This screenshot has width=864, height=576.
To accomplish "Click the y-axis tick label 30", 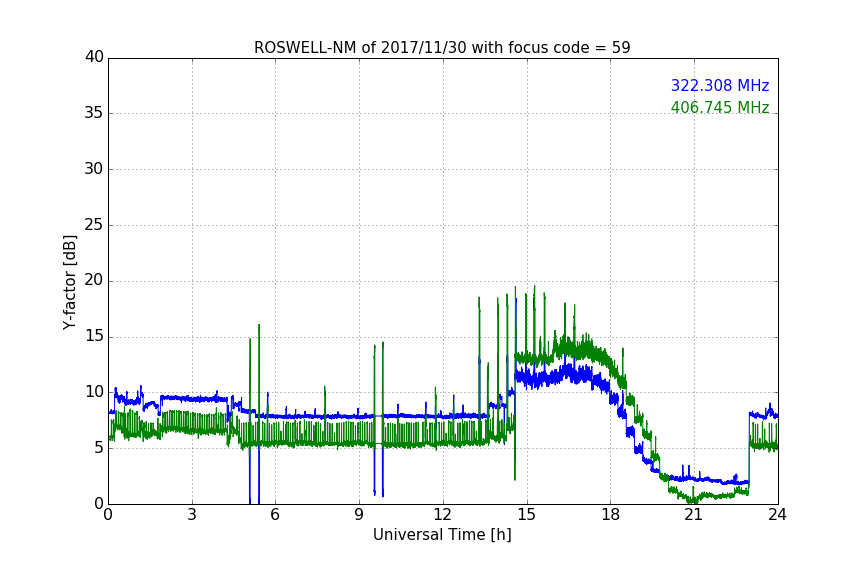I will click(x=94, y=169).
